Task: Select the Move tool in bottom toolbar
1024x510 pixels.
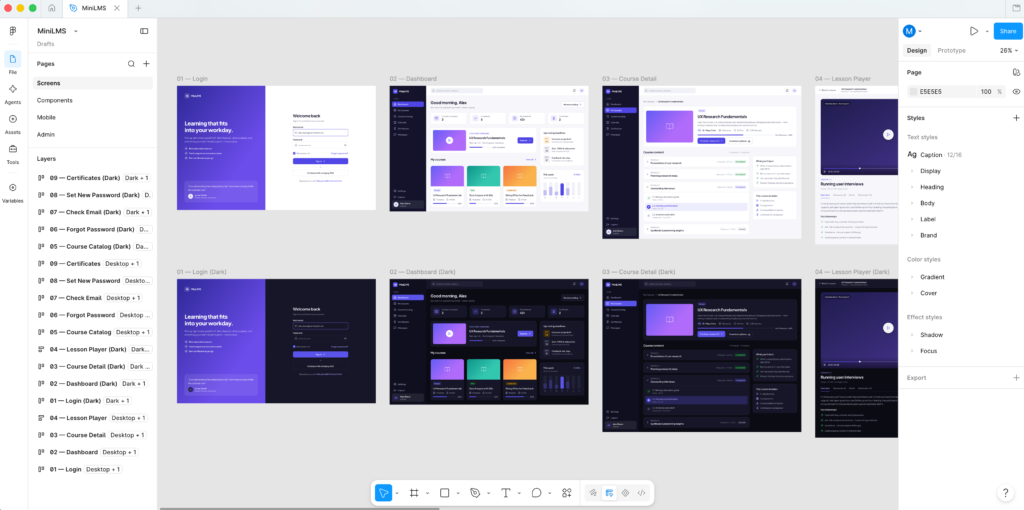Action: tap(383, 493)
